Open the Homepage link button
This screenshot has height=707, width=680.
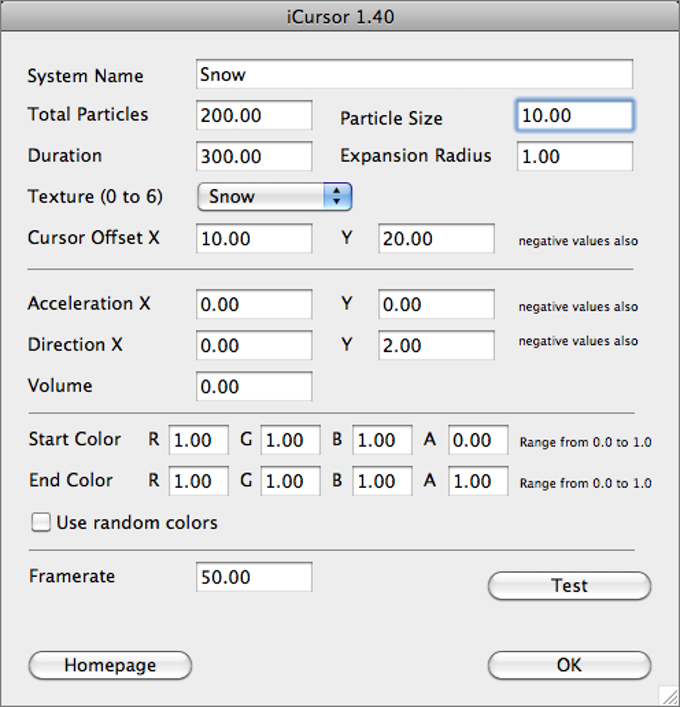coord(110,665)
